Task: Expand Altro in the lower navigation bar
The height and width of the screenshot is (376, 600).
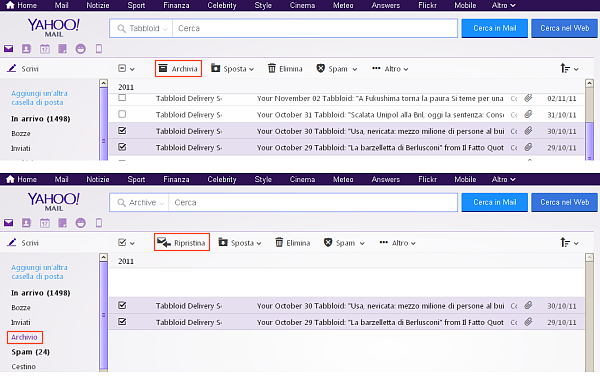Action: click(x=503, y=179)
